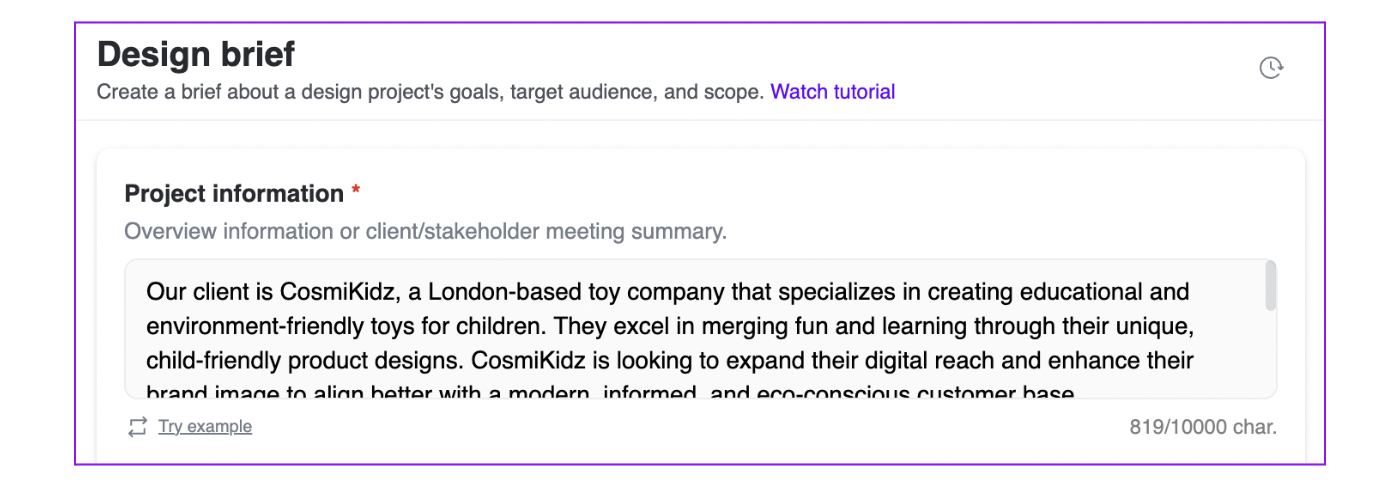The width and height of the screenshot is (1394, 487).
Task: Click the 819/10000 character counter
Action: click(x=1203, y=427)
